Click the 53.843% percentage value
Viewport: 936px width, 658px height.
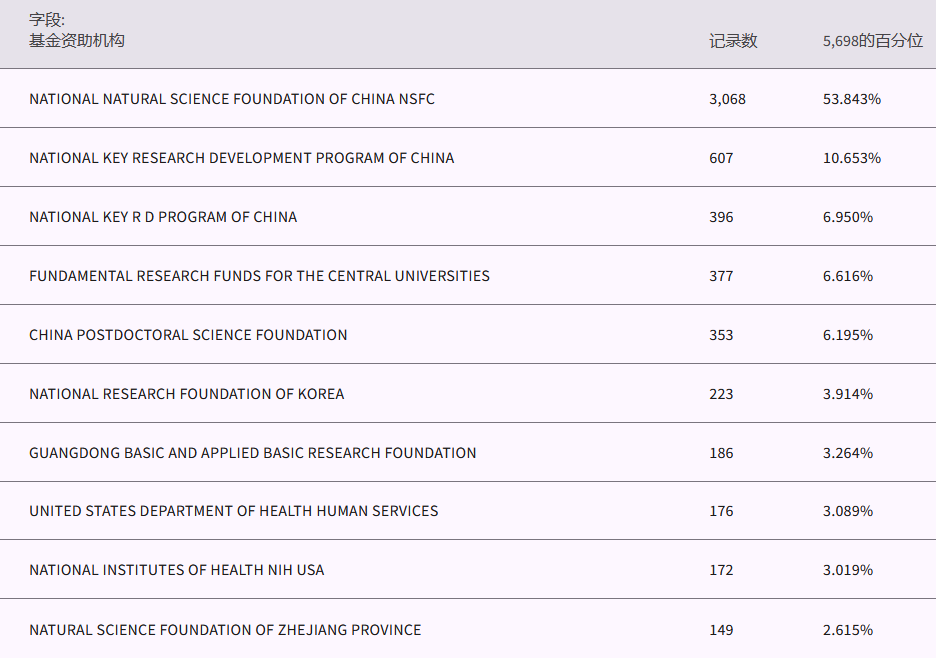point(851,99)
